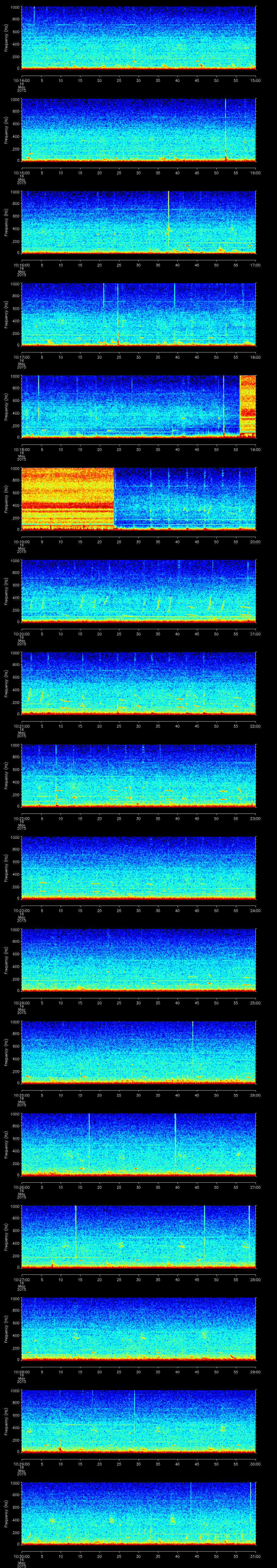Click the 20:00 end time label
The height and width of the screenshot is (1568, 277).
pos(255,542)
